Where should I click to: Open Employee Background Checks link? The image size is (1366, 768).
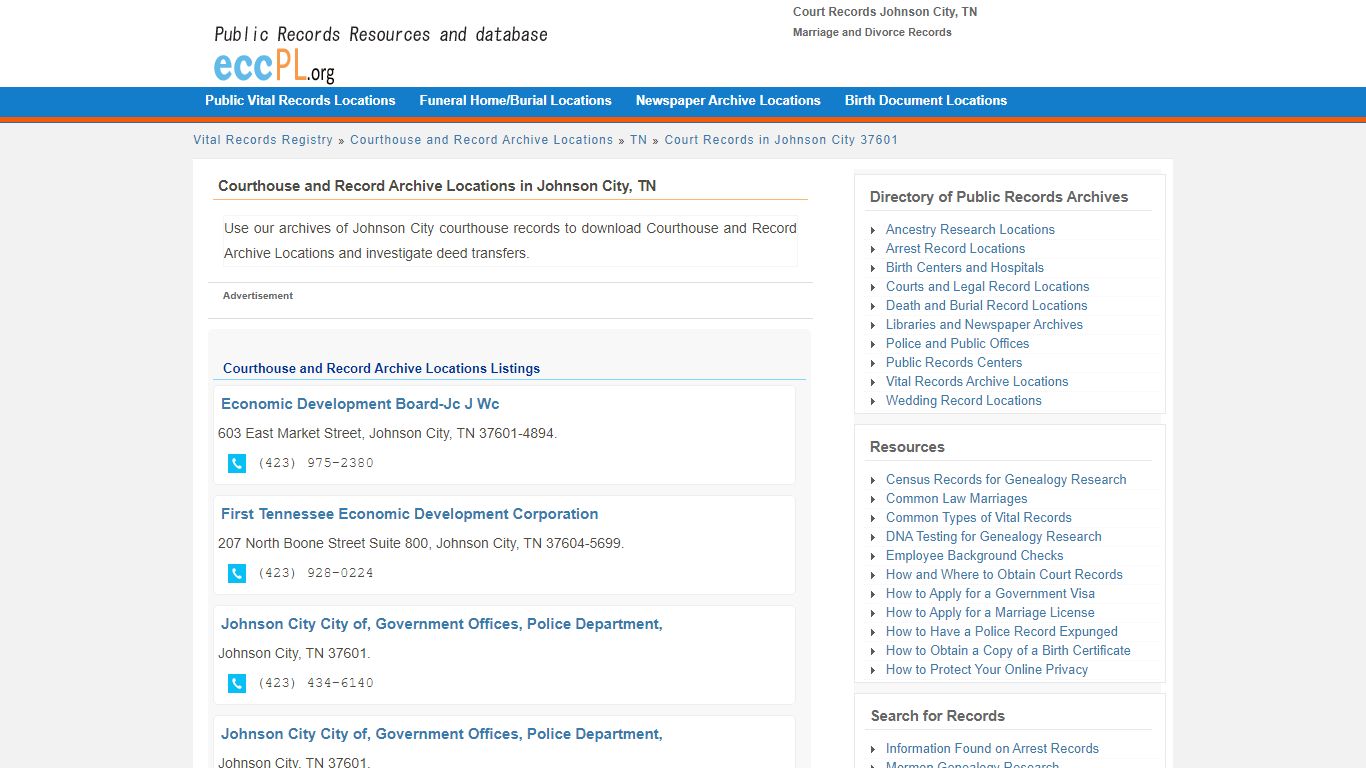974,555
